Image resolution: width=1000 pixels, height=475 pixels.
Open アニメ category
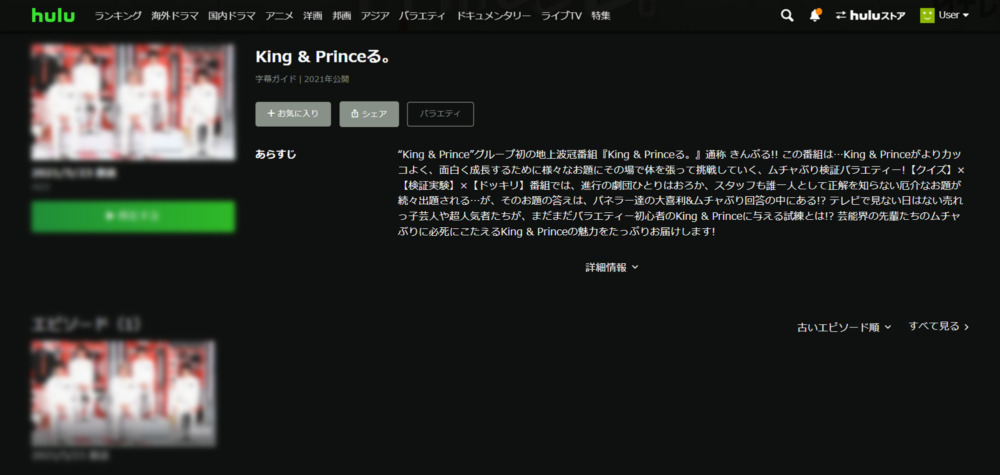[279, 16]
